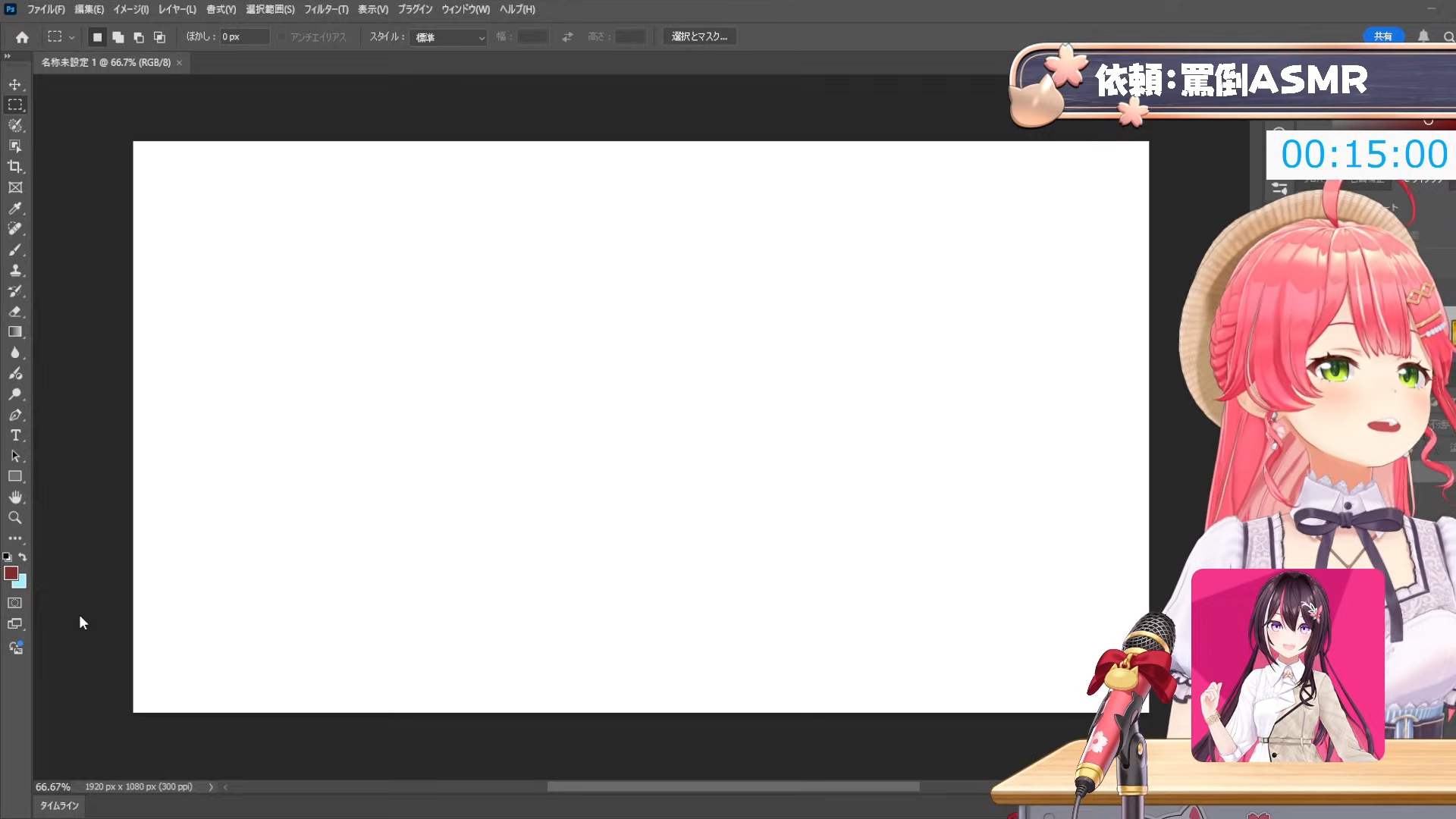Image resolution: width=1456 pixels, height=819 pixels.
Task: Open the イメージ(I) menu
Action: pos(130,9)
